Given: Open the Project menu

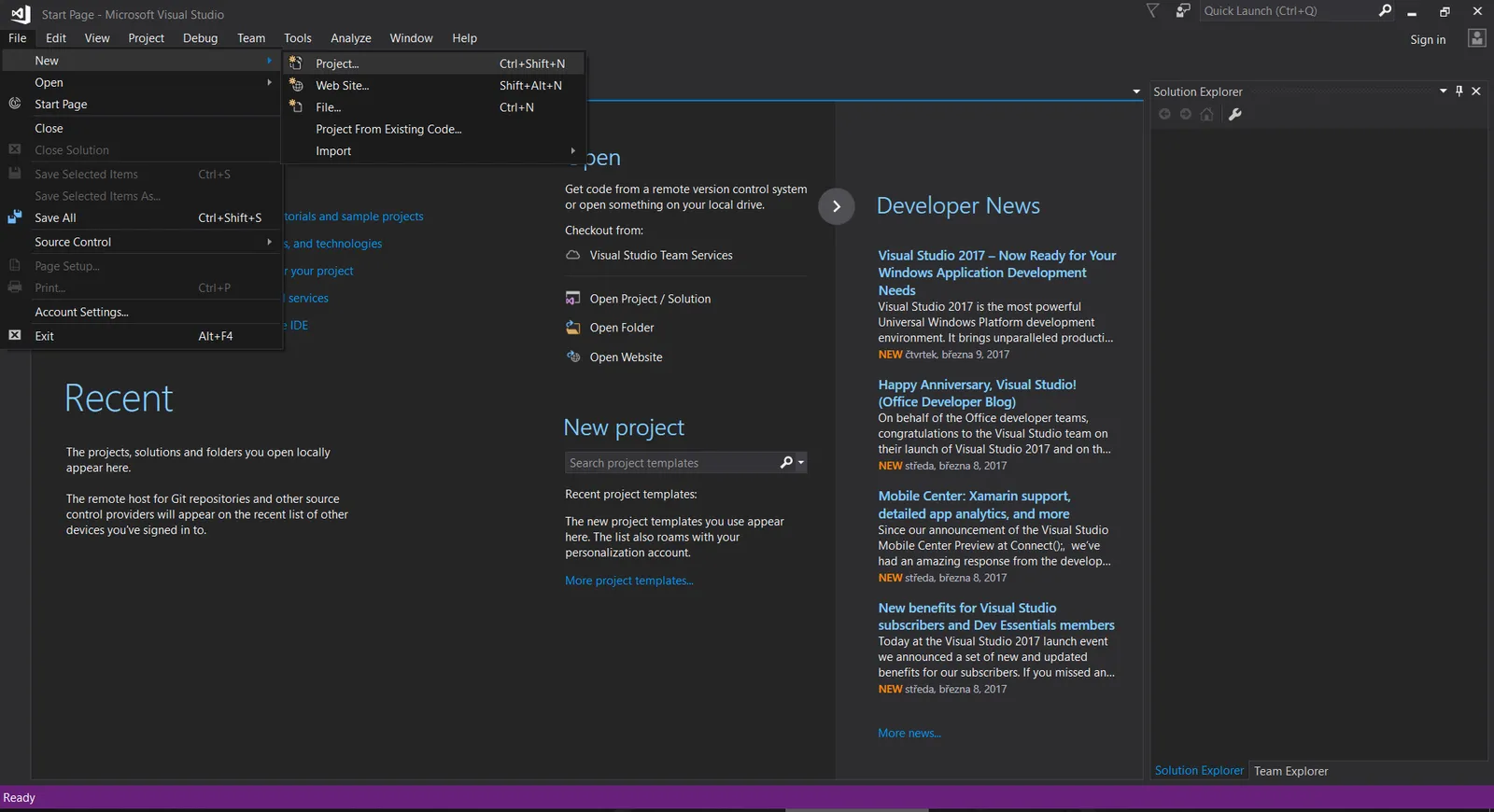Looking at the screenshot, I should pos(146,38).
